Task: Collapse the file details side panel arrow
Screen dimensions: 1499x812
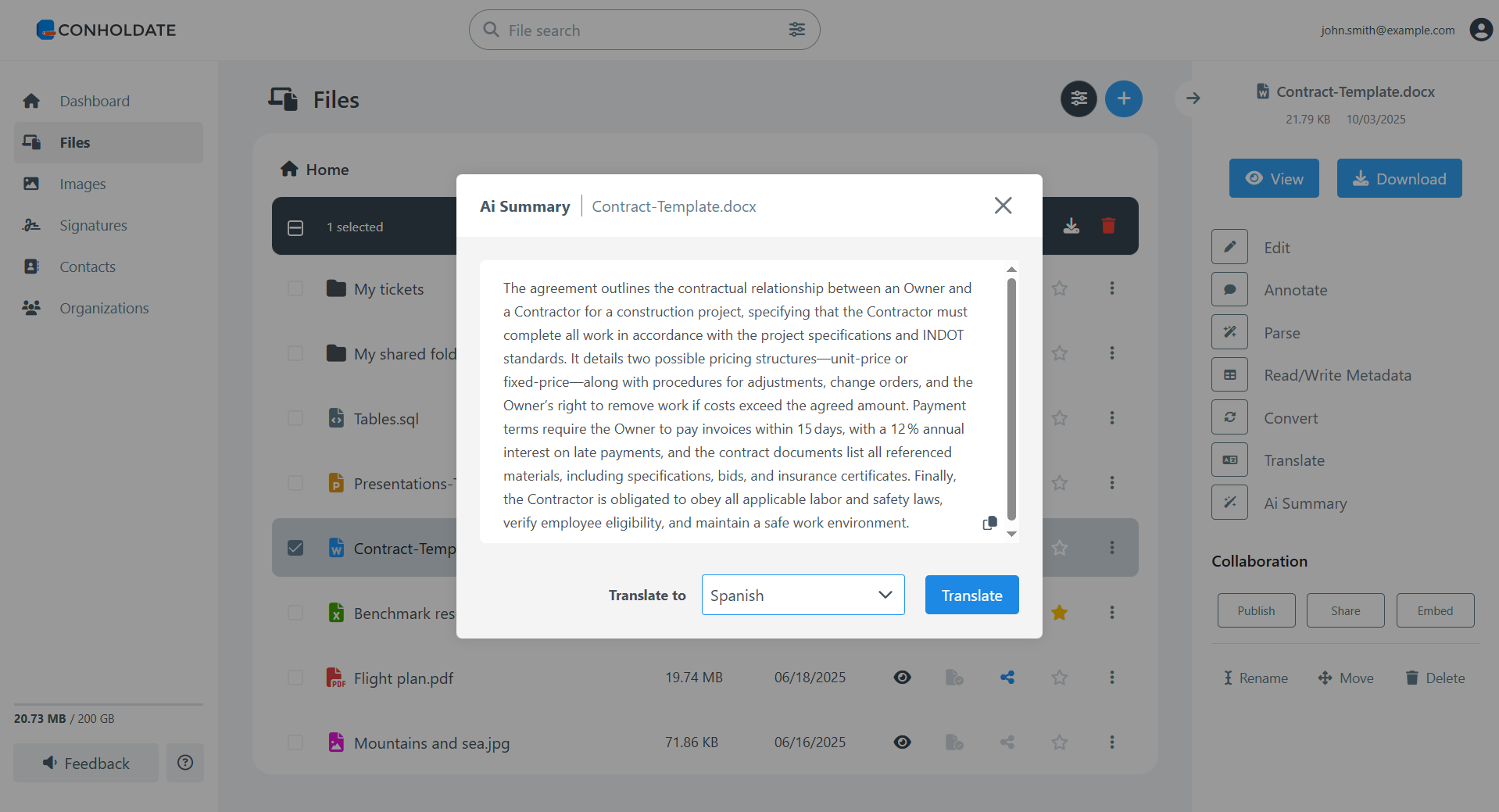Action: (x=1193, y=98)
